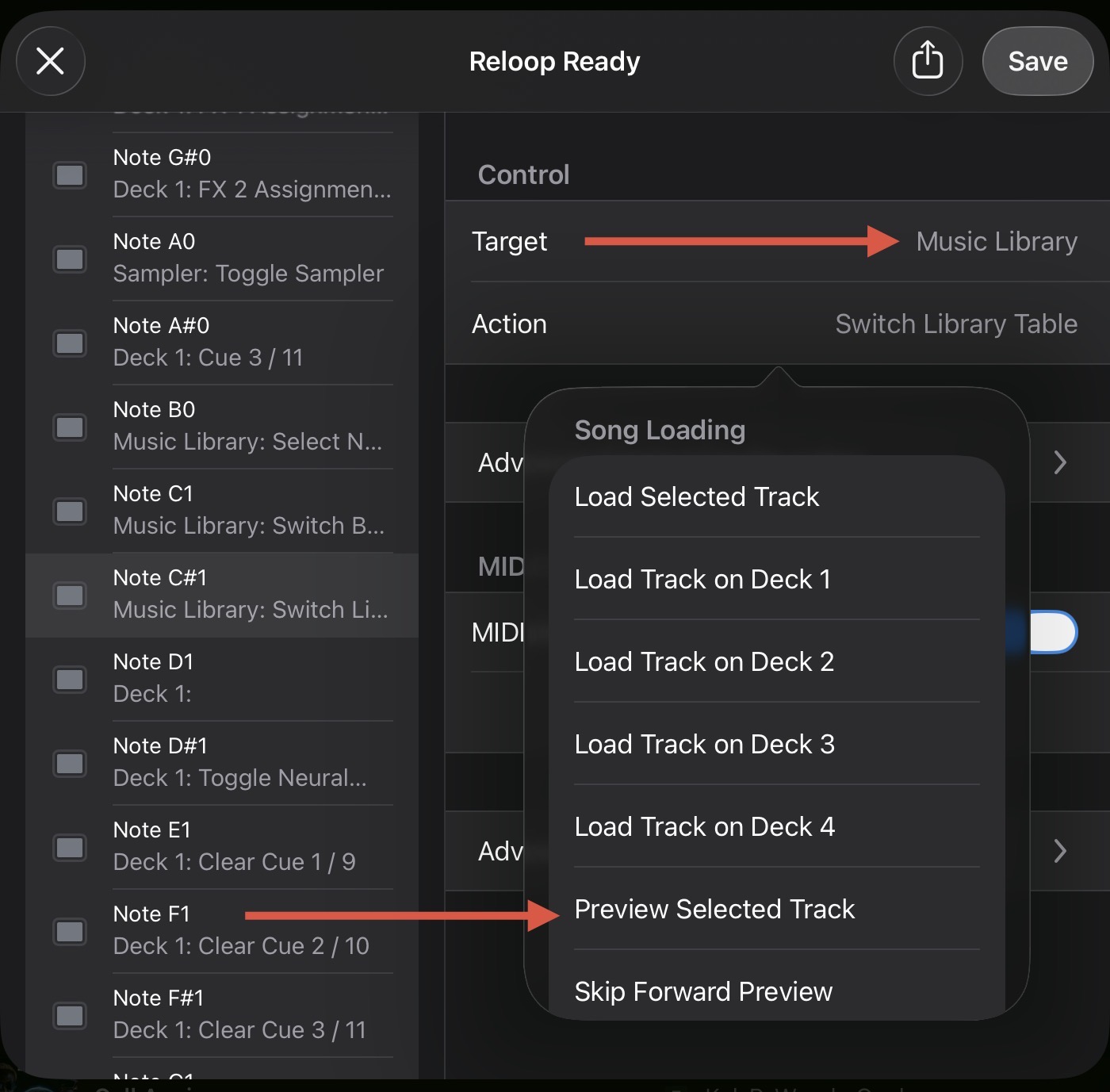Pick Load Track on Deck 2

pos(703,661)
